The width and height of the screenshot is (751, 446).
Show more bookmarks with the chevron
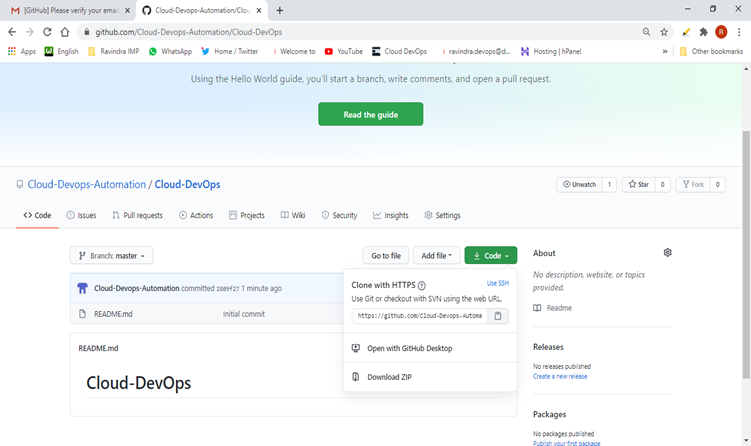click(665, 51)
